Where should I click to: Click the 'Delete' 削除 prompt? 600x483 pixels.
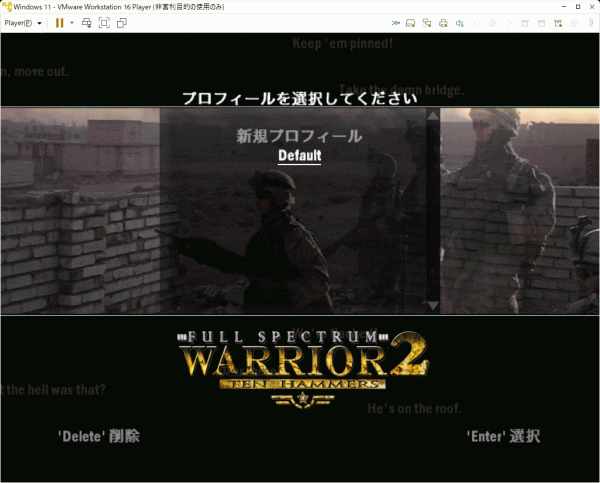click(x=99, y=436)
